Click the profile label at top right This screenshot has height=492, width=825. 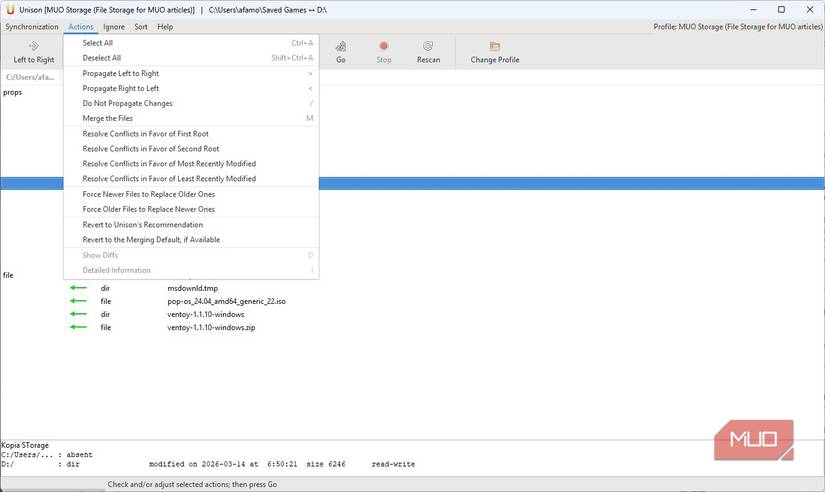tap(738, 27)
